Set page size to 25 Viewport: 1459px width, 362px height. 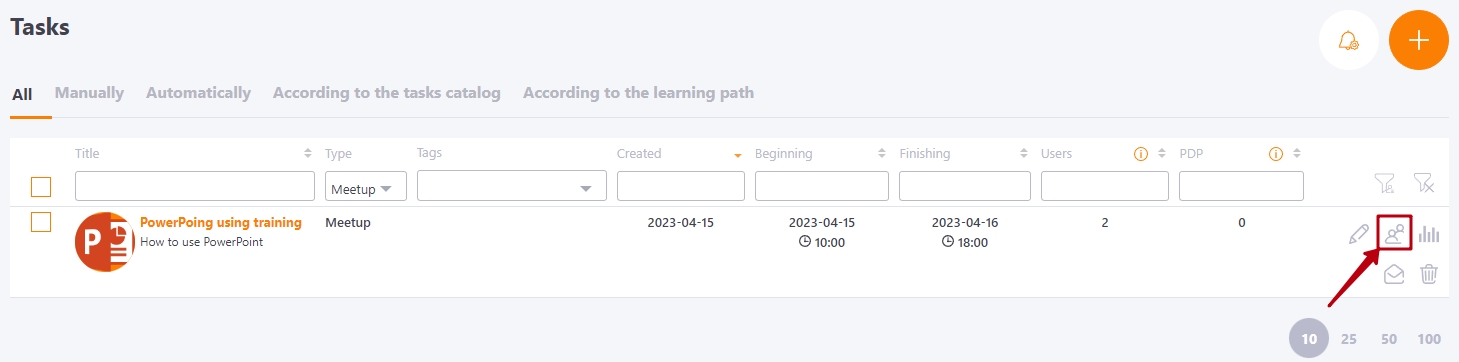point(1349,339)
